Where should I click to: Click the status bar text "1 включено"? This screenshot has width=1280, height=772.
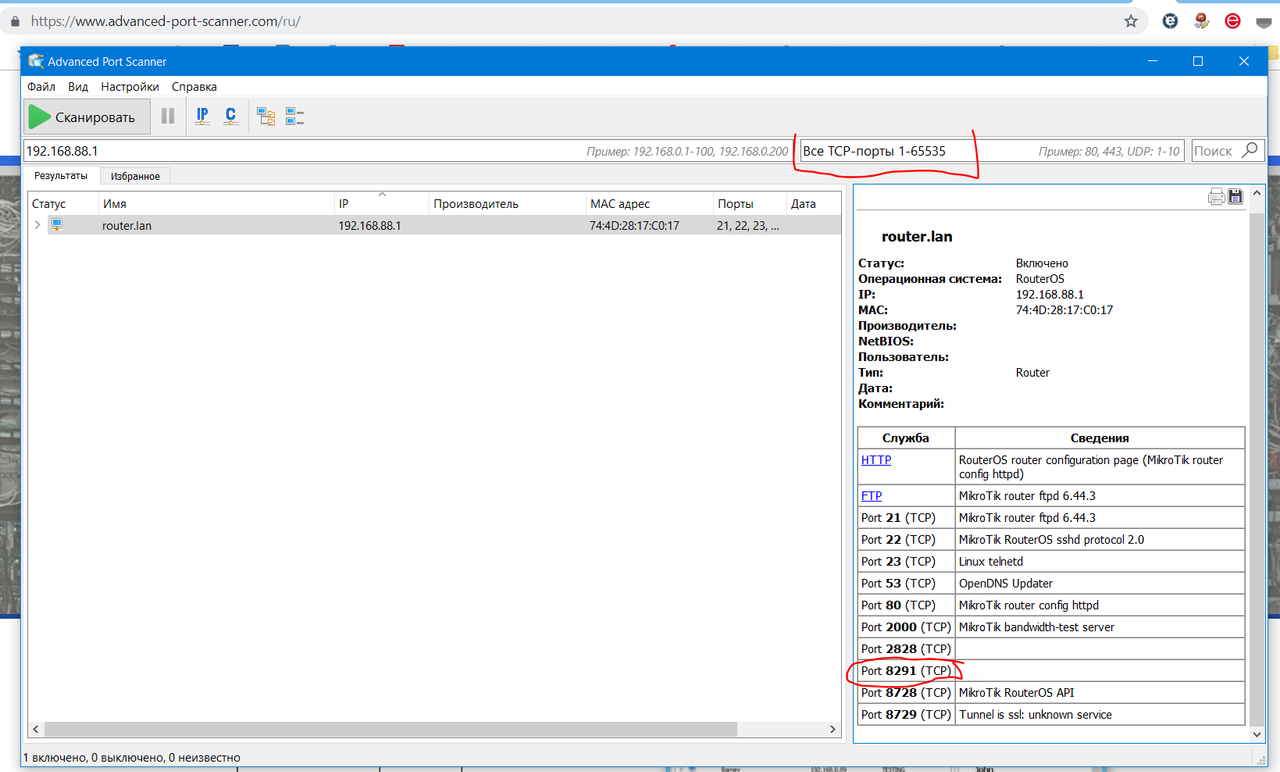(54, 758)
